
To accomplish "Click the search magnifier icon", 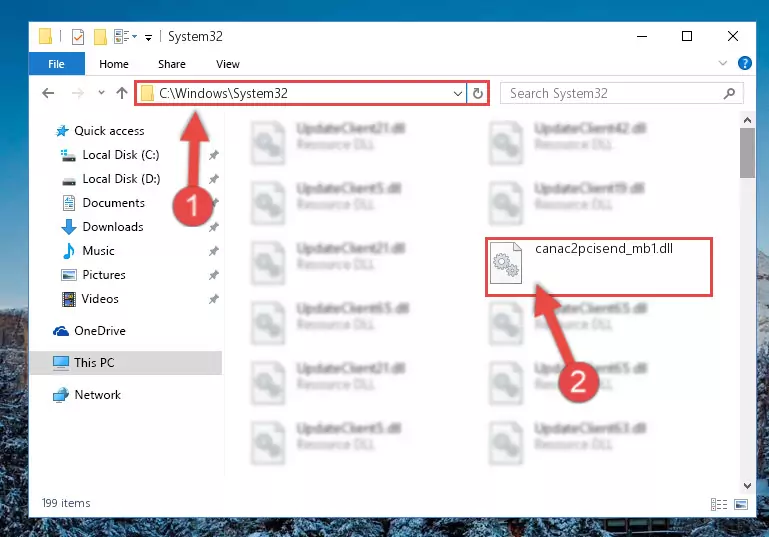I will click(x=729, y=93).
